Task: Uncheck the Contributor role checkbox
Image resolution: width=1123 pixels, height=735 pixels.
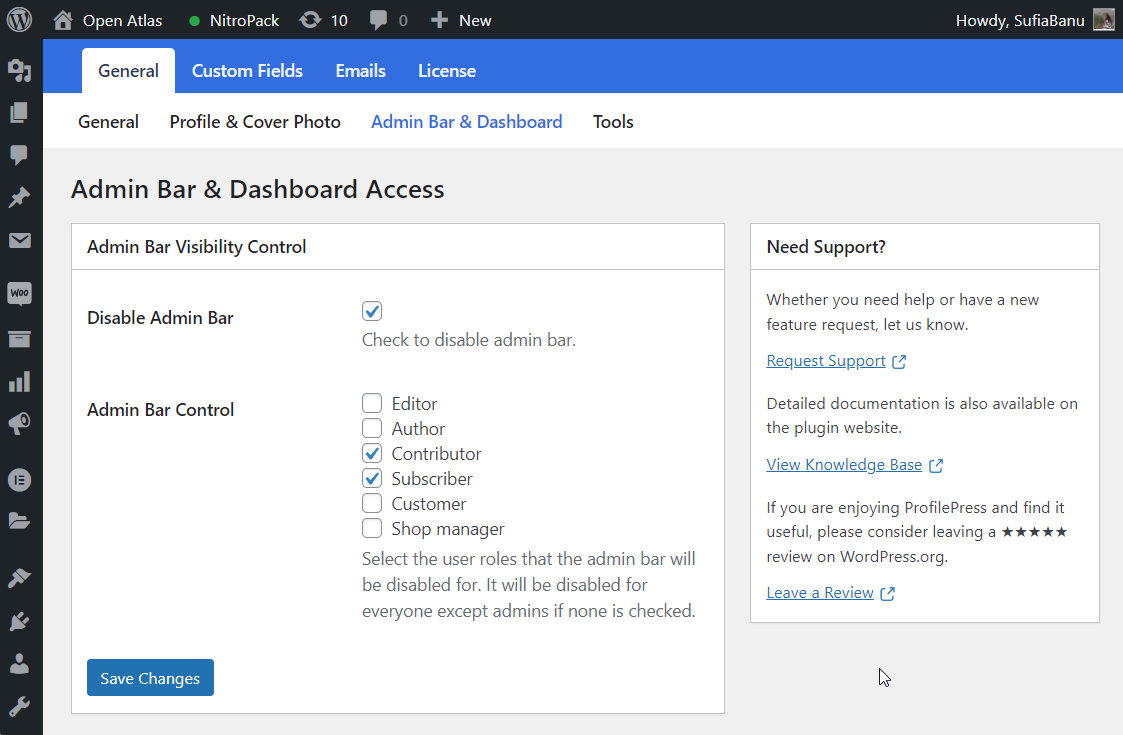Action: pos(372,453)
